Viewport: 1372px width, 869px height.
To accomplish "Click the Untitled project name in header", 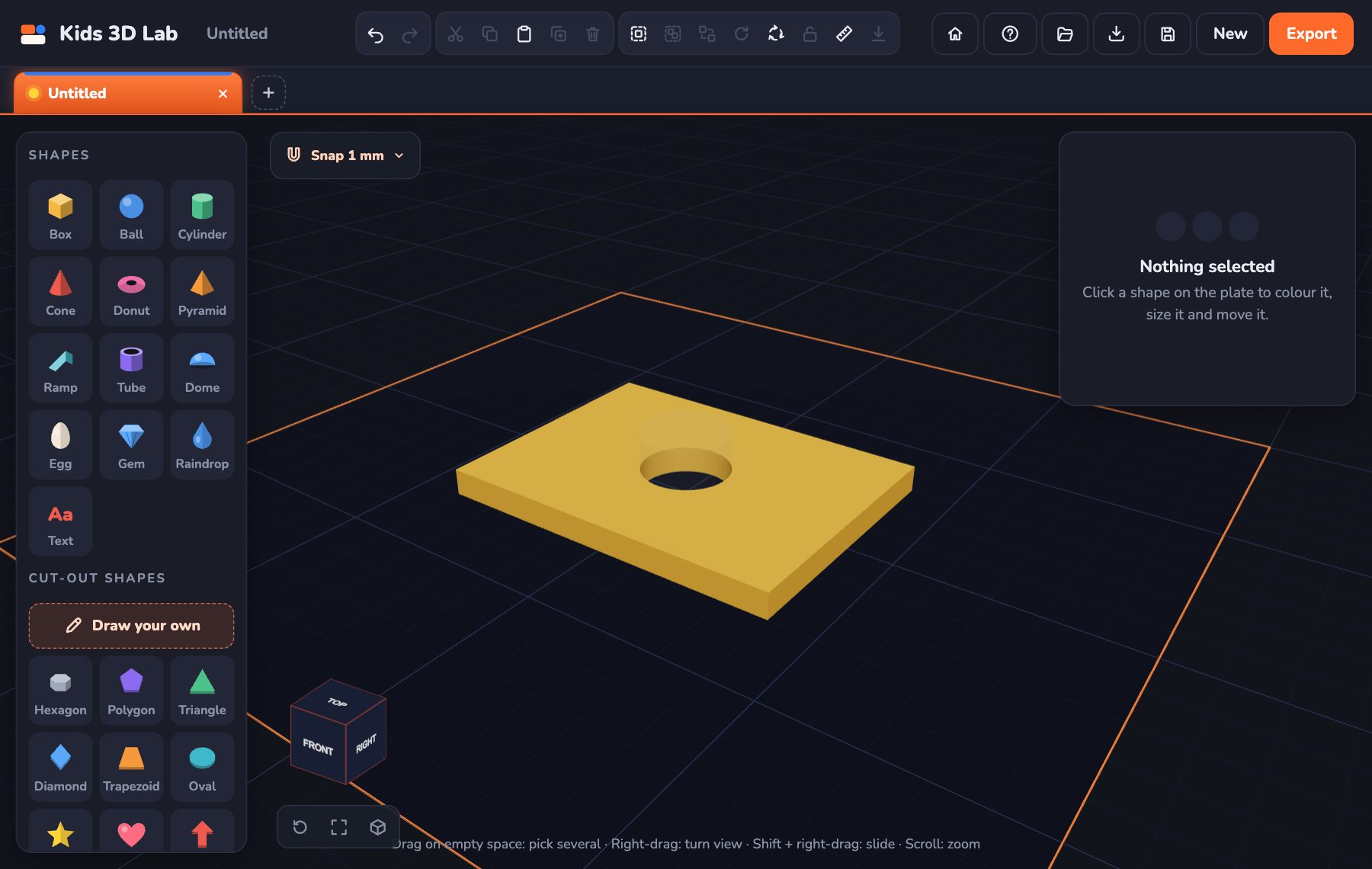I will (237, 34).
